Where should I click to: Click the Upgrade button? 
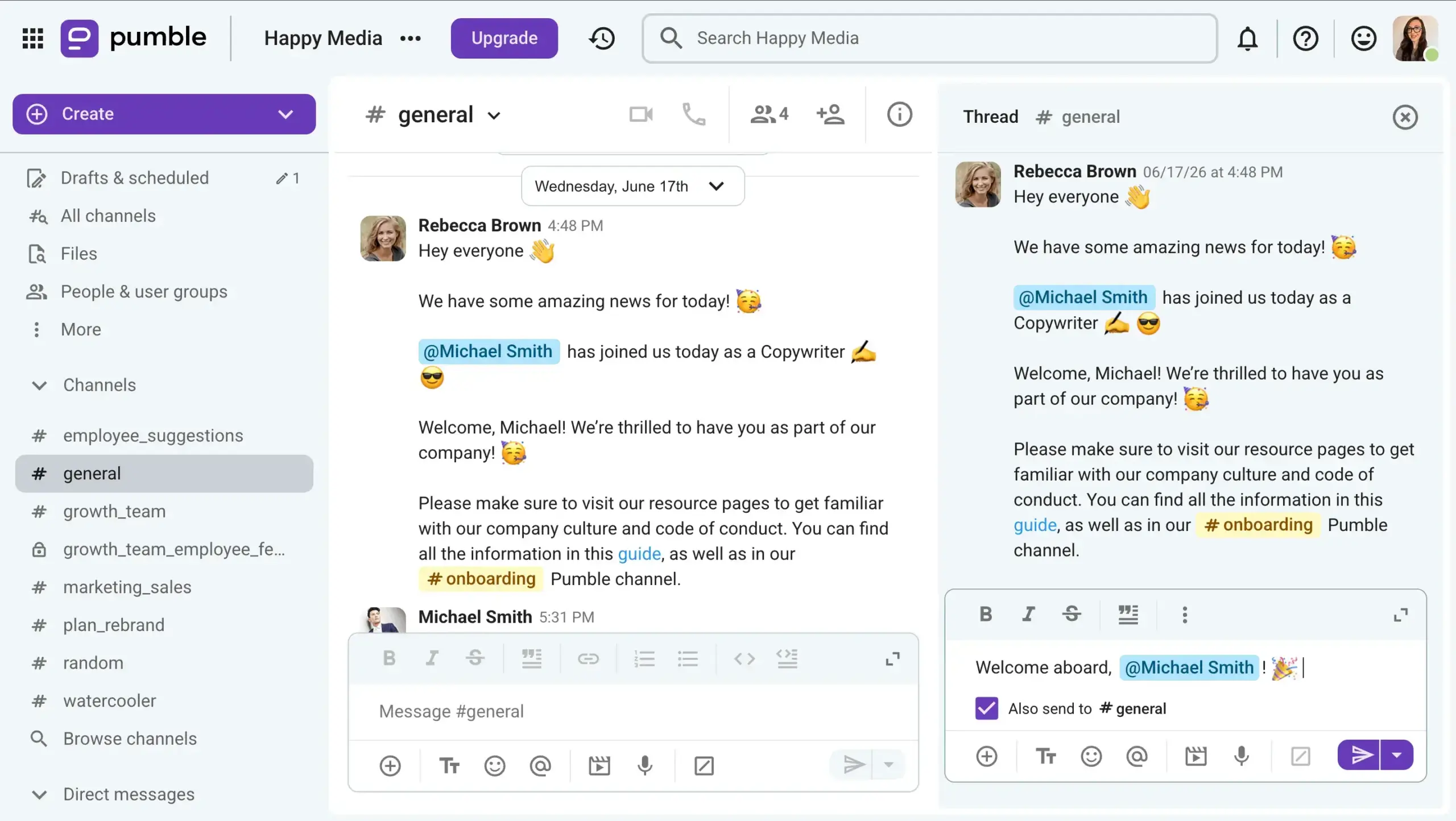pos(504,38)
